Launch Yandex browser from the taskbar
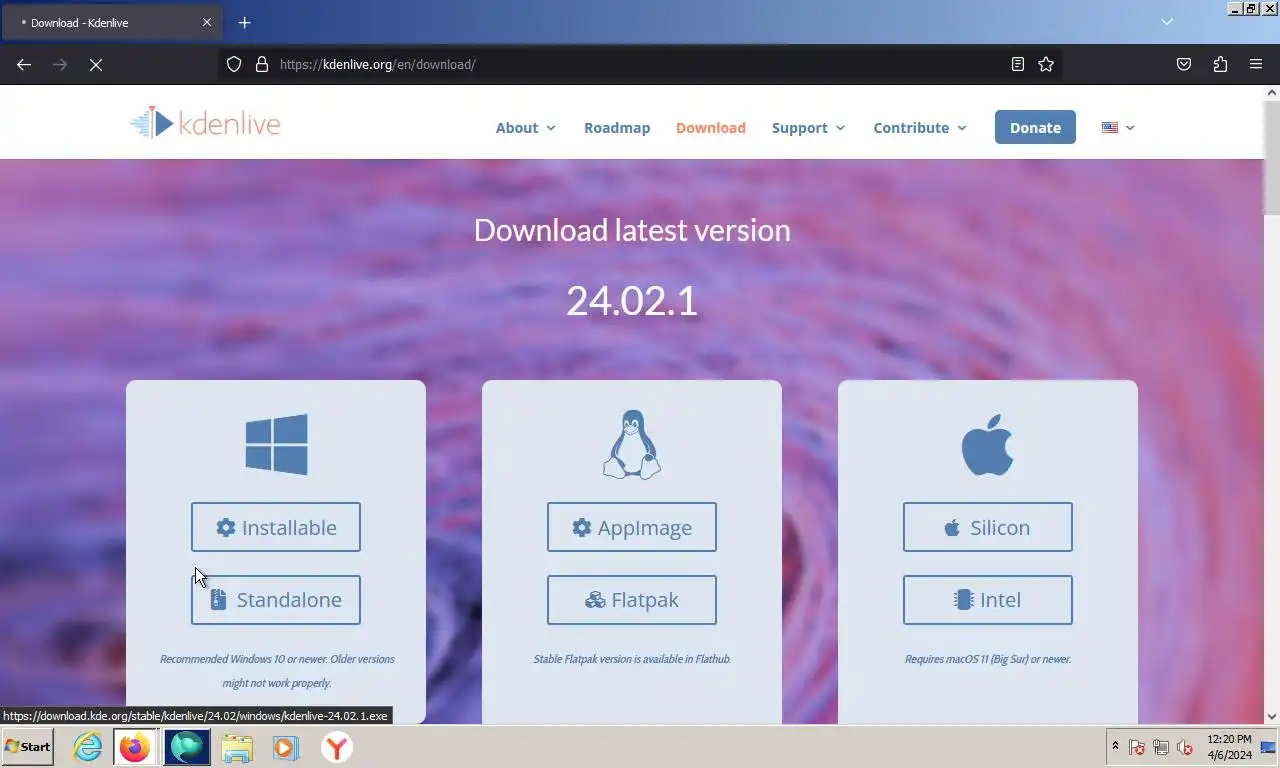Image resolution: width=1280 pixels, height=768 pixels. point(337,747)
